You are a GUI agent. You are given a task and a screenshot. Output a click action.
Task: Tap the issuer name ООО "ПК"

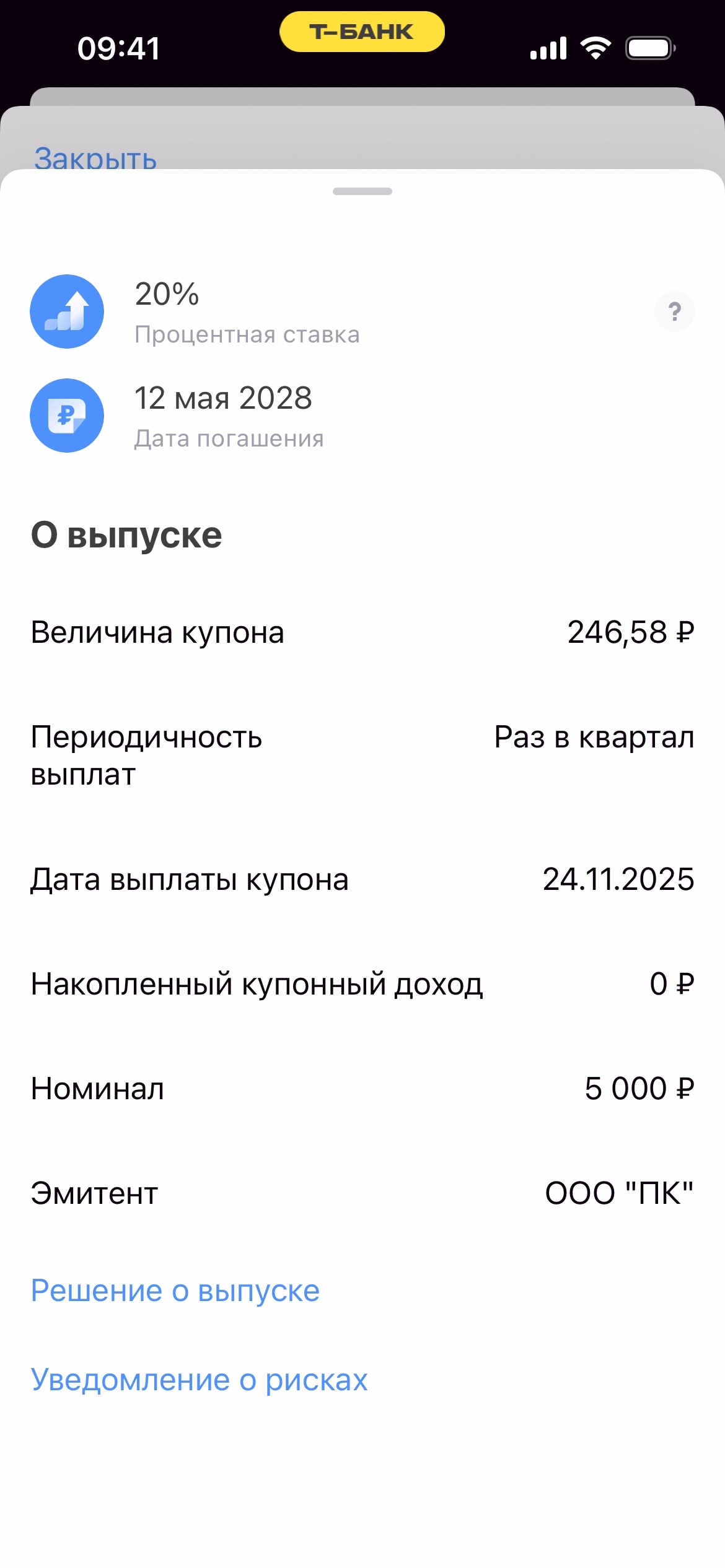tap(619, 1193)
